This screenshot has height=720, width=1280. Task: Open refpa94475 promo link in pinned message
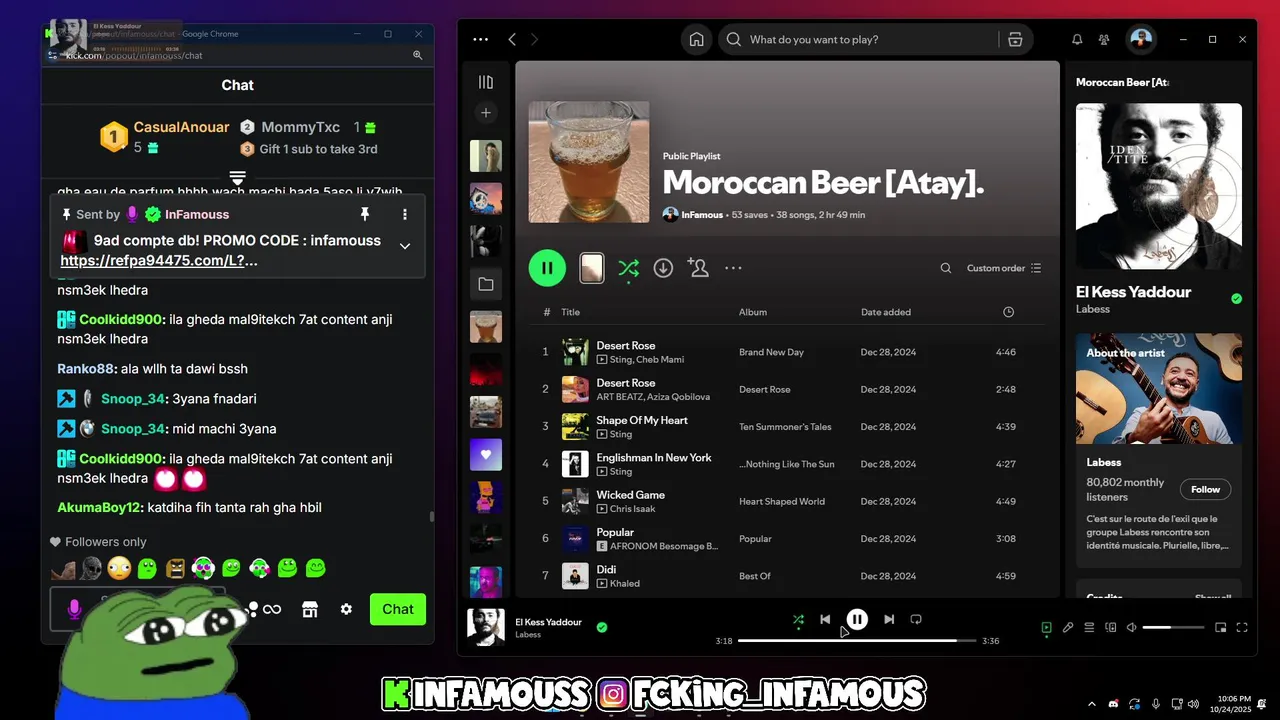(x=159, y=260)
